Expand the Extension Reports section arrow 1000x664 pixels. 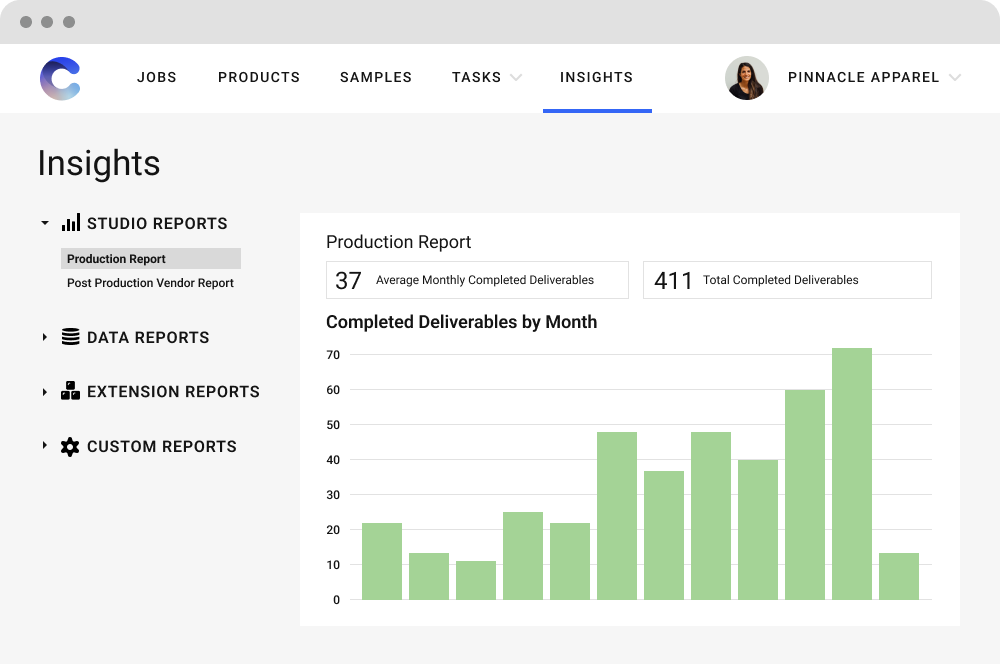45,392
